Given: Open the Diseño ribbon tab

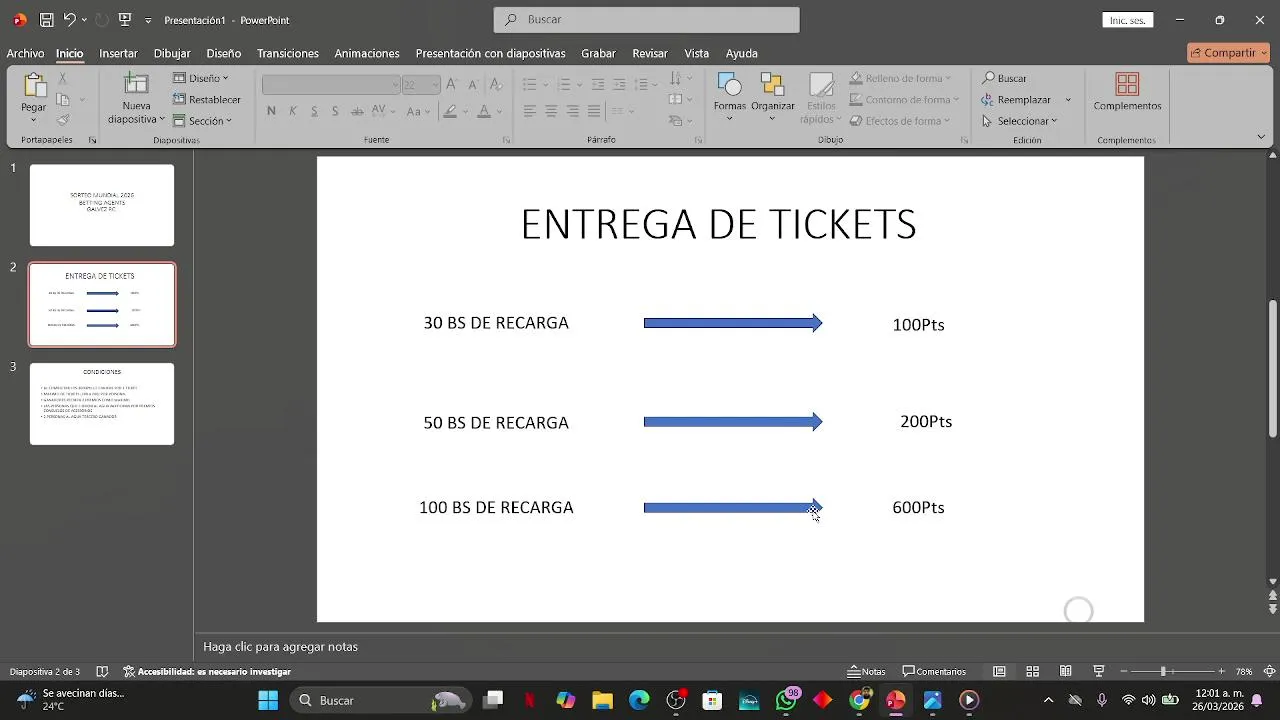Looking at the screenshot, I should (x=224, y=53).
